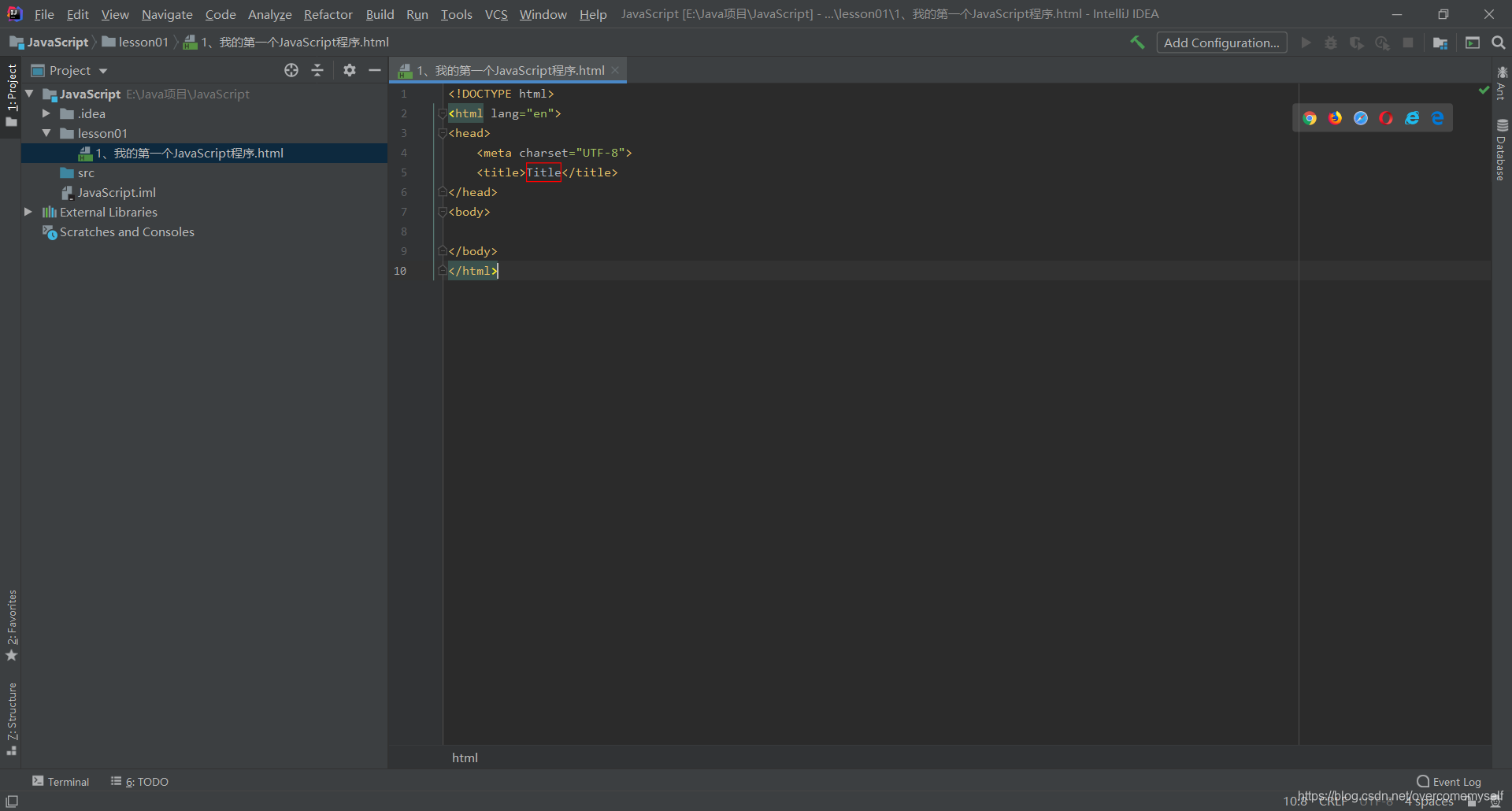Open the File menu
This screenshot has width=1512, height=811.
[x=44, y=14]
